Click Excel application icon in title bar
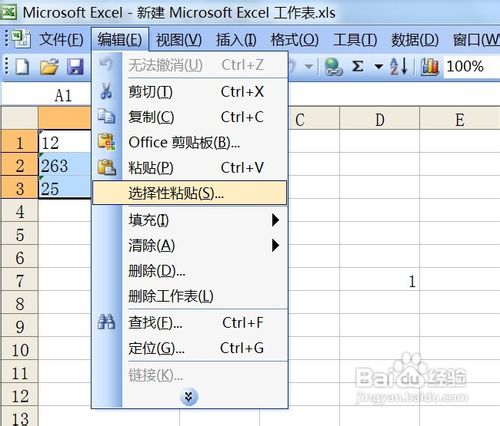This screenshot has height=426, width=500. pyautogui.click(x=9, y=13)
